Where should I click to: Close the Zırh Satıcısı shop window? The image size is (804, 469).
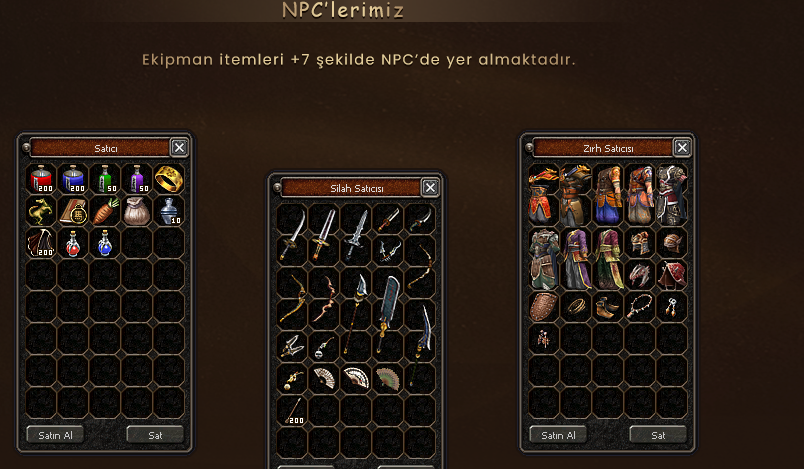coord(682,148)
